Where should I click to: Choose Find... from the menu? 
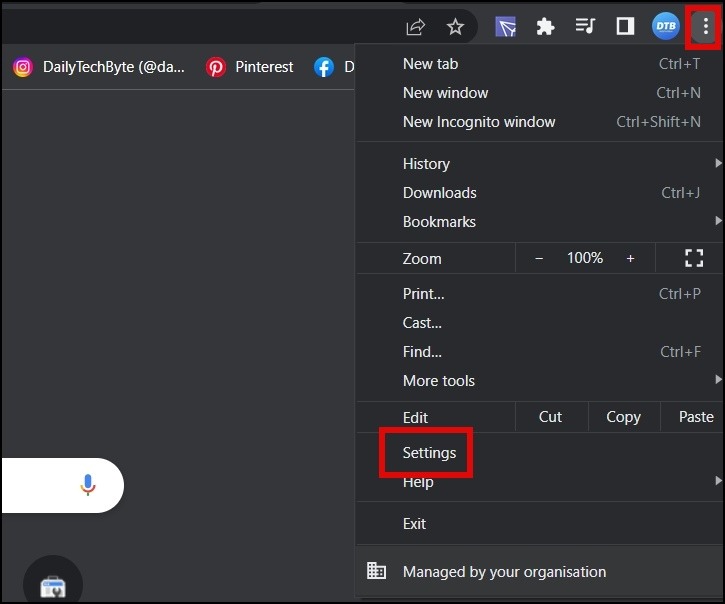(x=540, y=352)
